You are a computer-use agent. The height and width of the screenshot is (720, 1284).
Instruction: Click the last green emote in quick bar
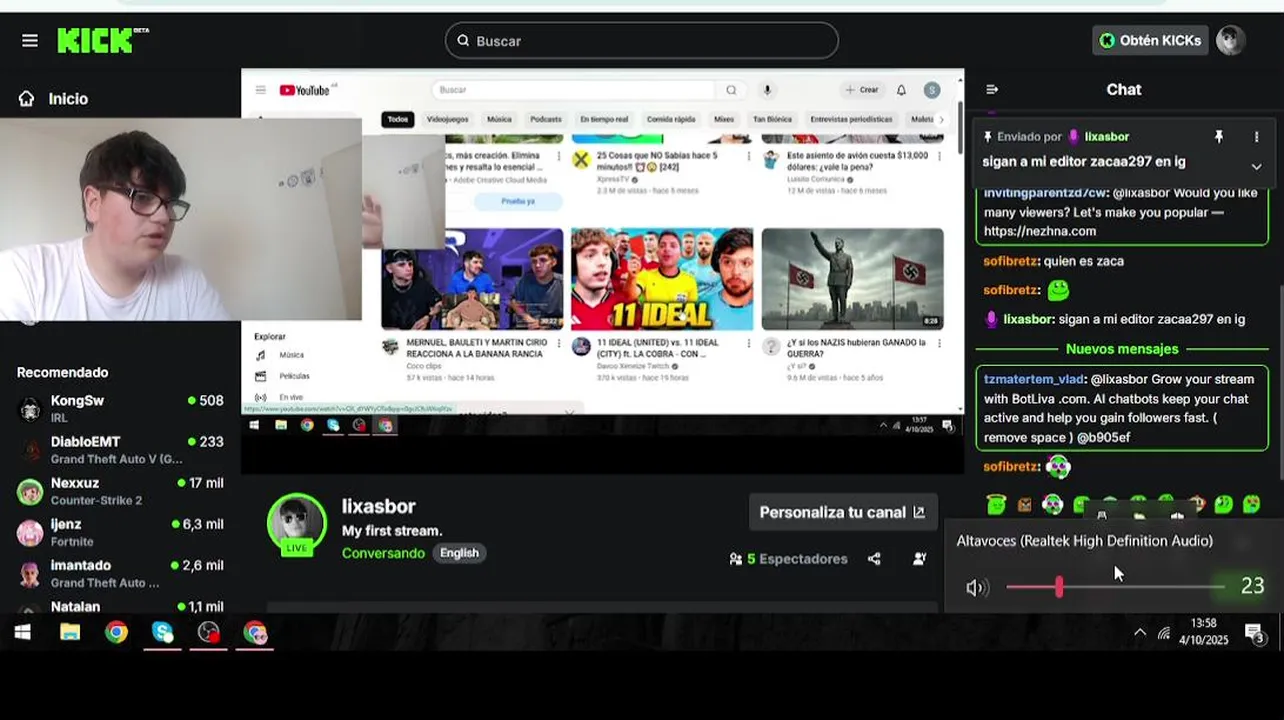(1251, 505)
